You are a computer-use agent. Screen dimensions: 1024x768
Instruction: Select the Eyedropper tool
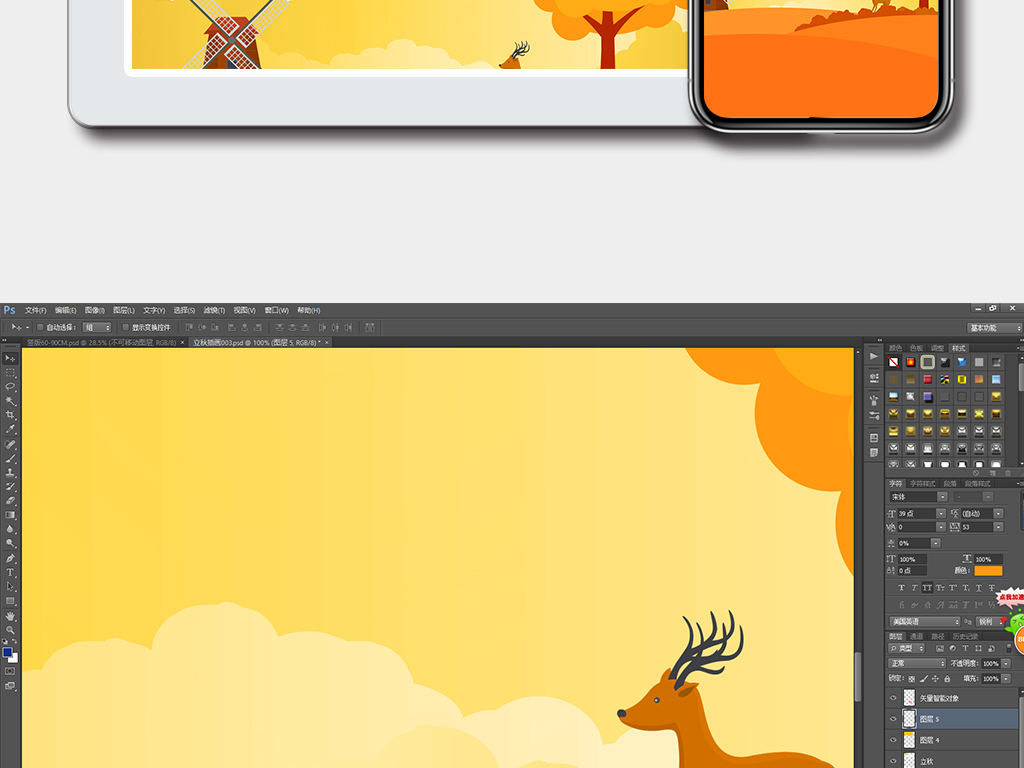(10, 429)
